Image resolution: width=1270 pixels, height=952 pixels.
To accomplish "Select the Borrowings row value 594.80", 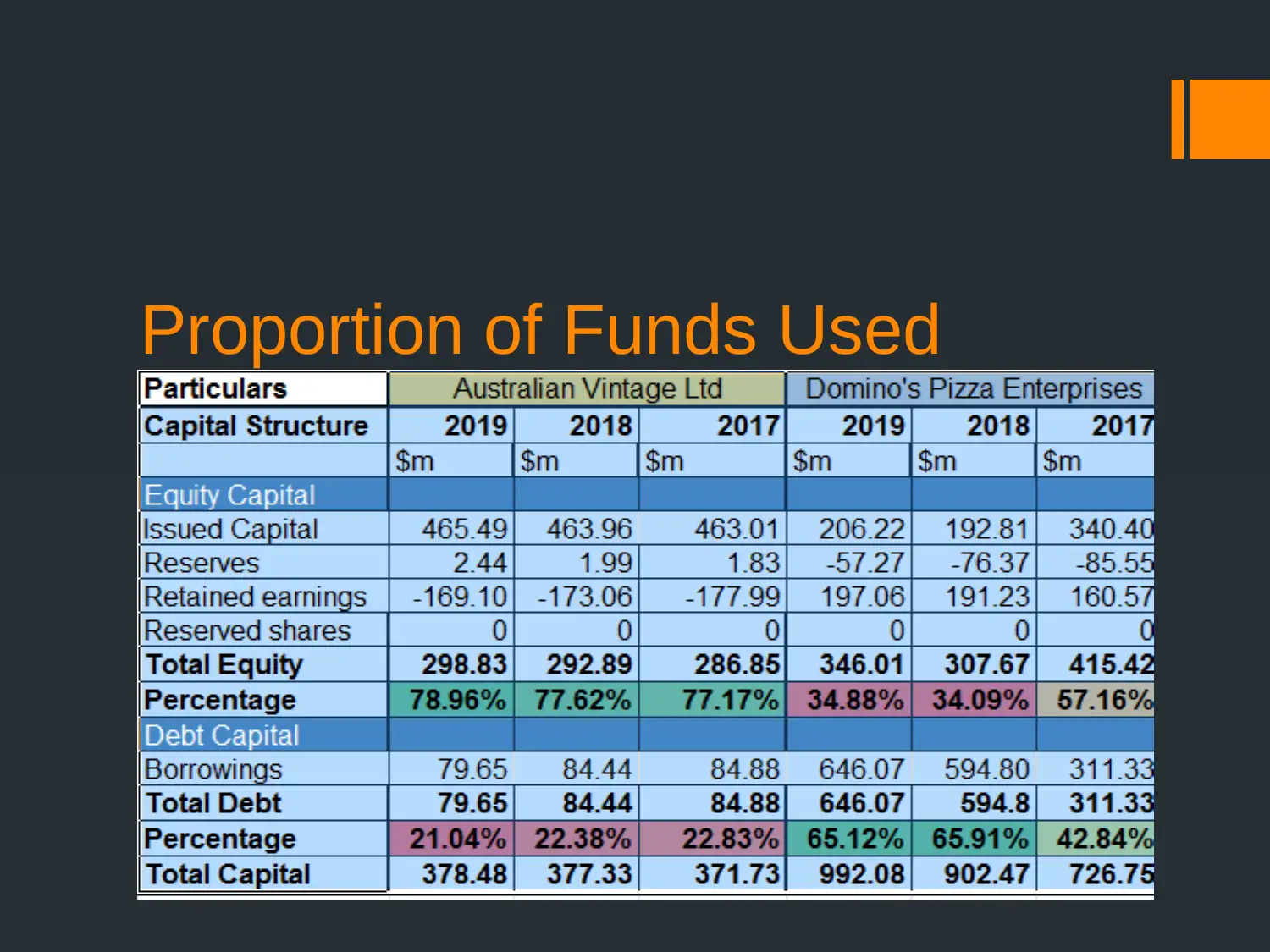I will (x=987, y=769).
